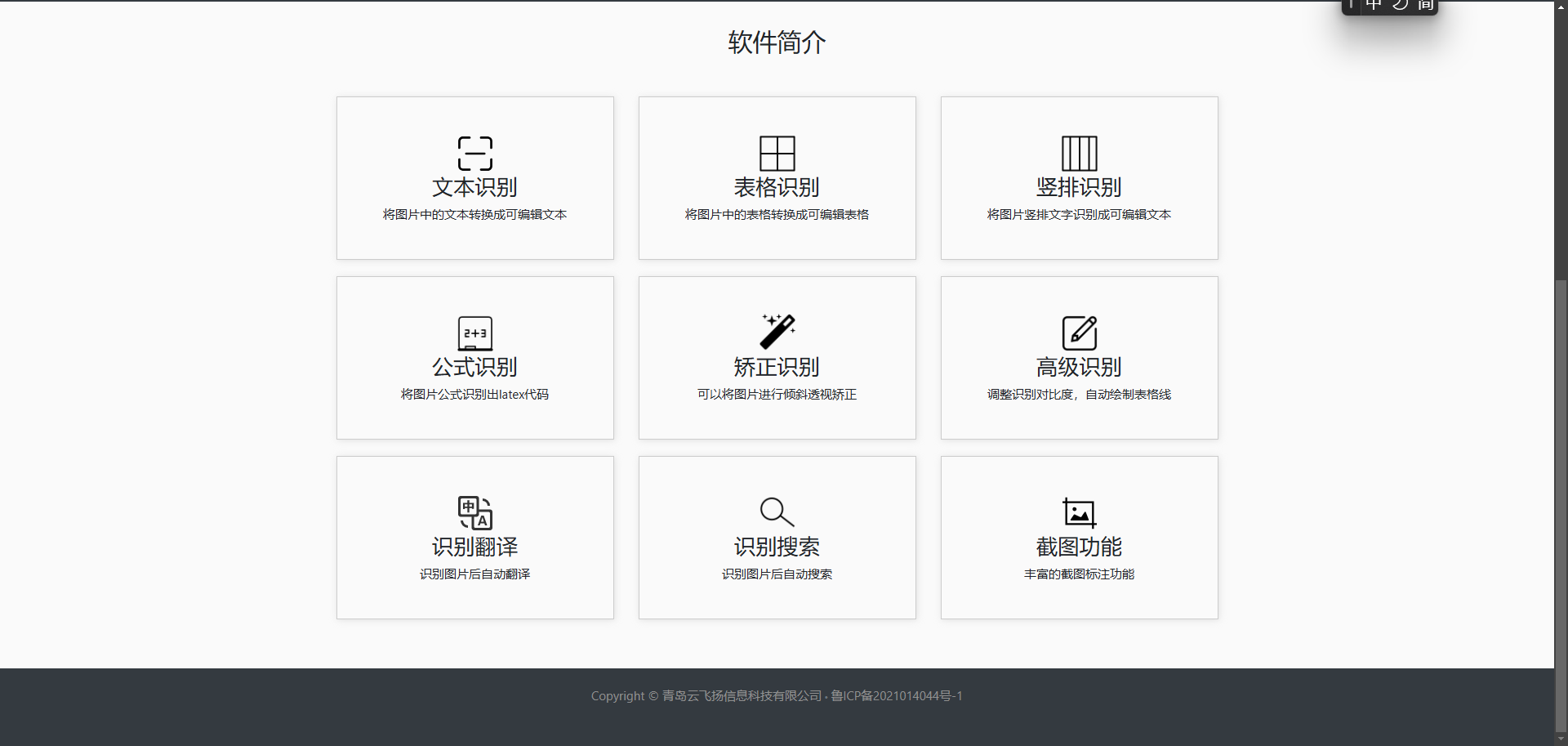Open the 表格识别 title link
Viewport: 1568px width, 746px height.
point(777,188)
